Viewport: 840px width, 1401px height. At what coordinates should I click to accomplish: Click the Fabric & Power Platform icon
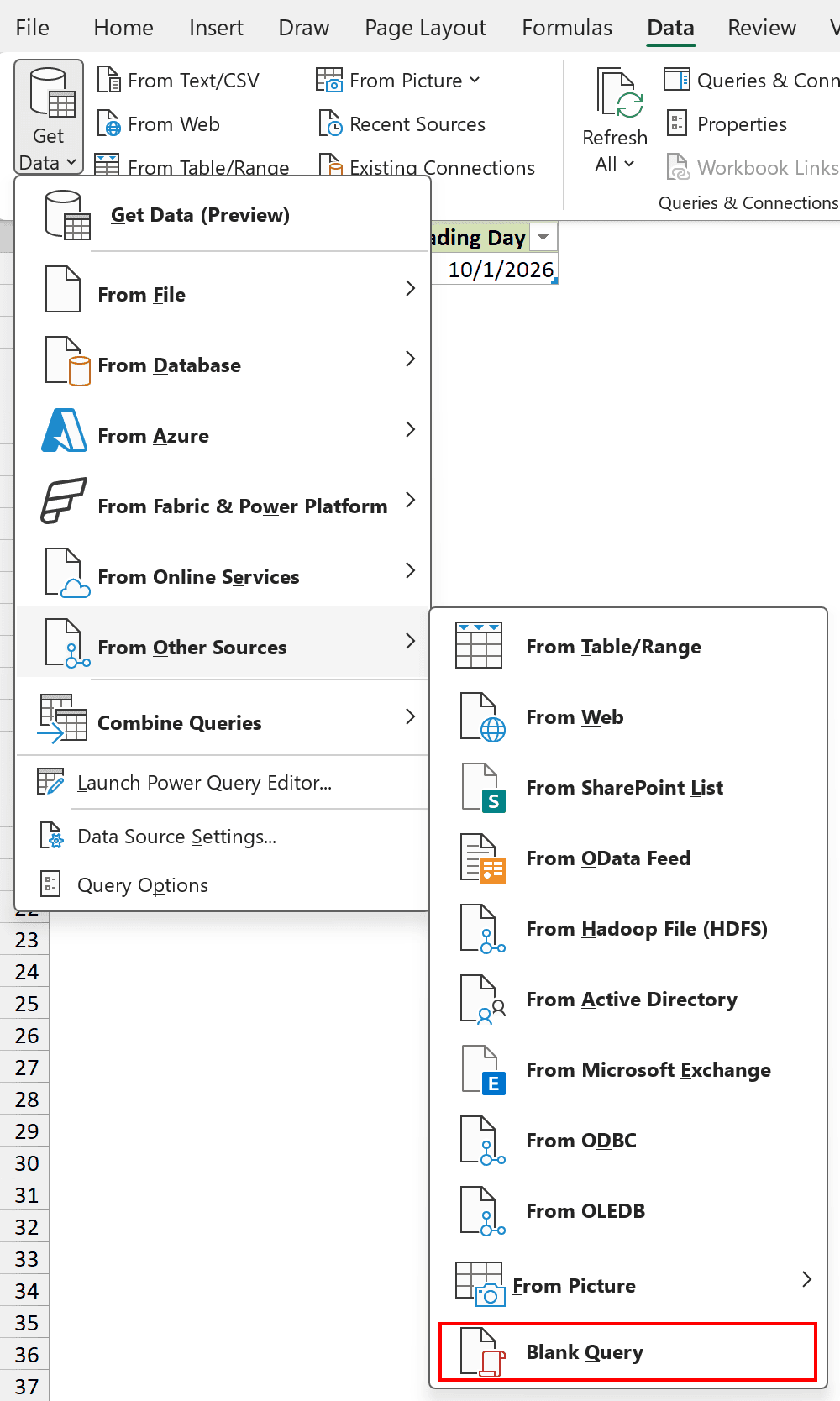(64, 501)
